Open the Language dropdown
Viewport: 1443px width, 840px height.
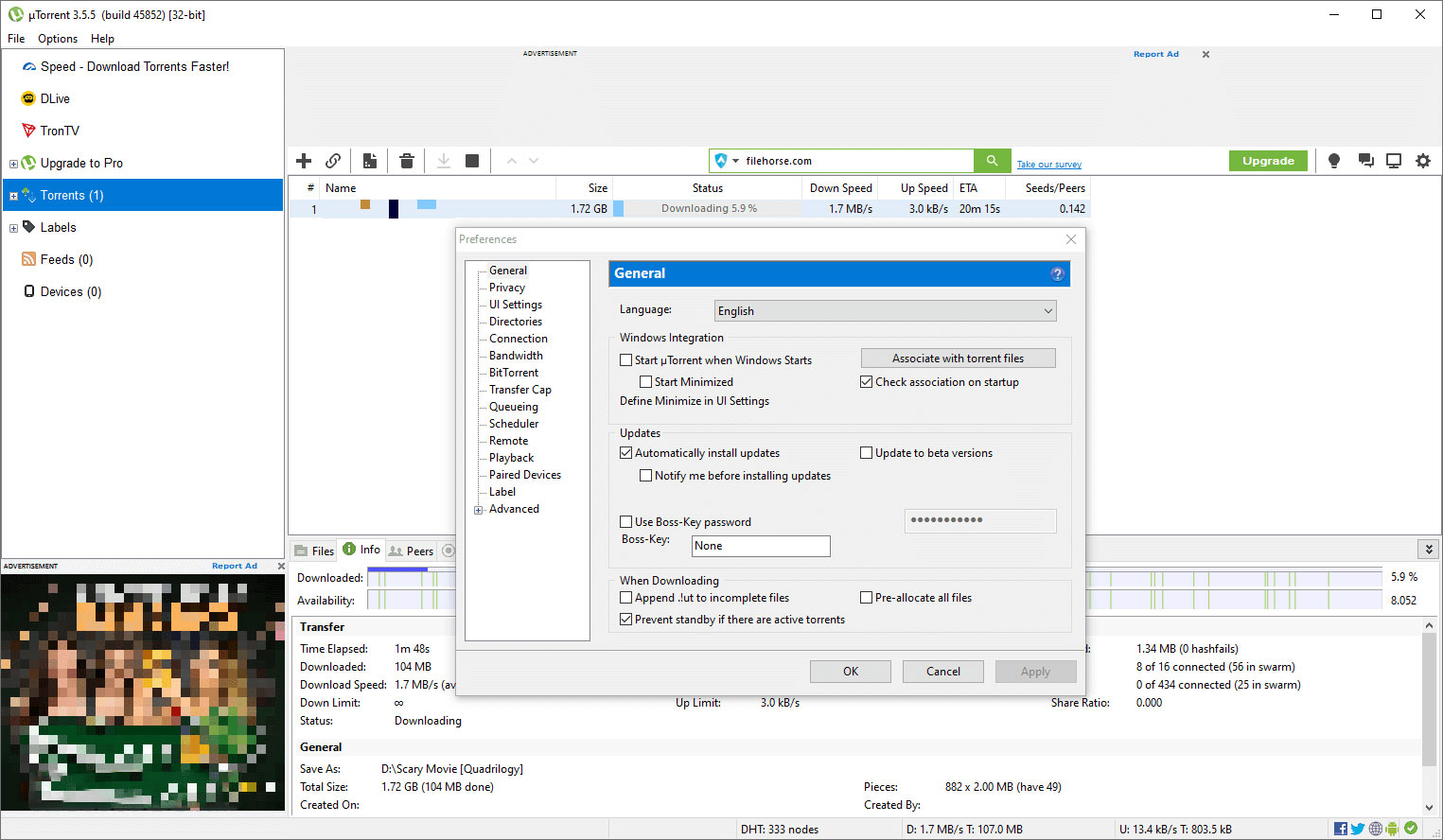tap(885, 311)
